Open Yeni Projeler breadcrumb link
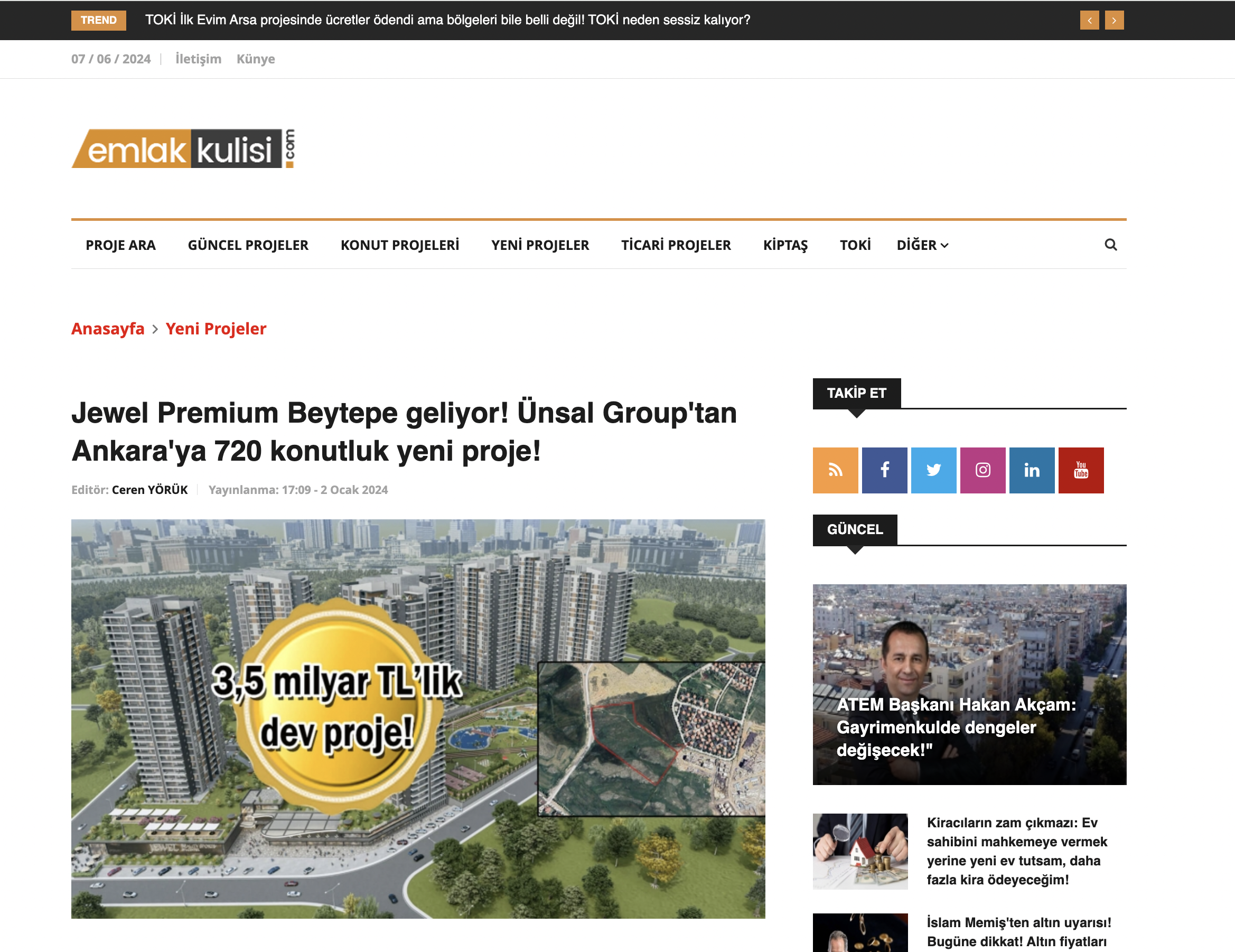 (216, 329)
